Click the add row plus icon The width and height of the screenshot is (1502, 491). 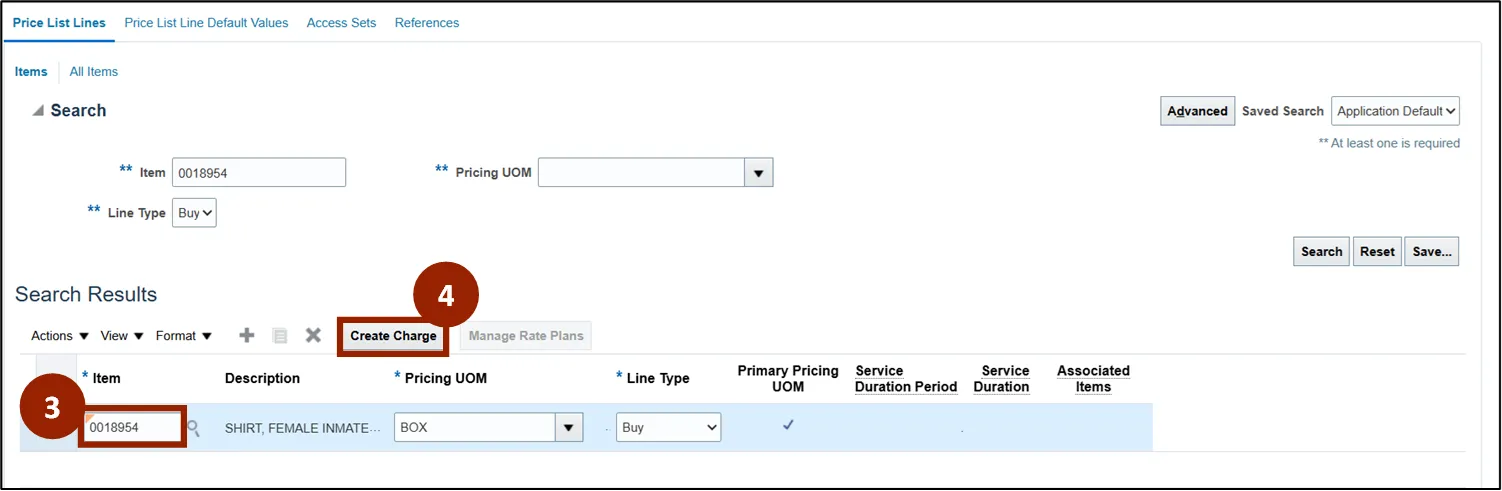pos(246,336)
